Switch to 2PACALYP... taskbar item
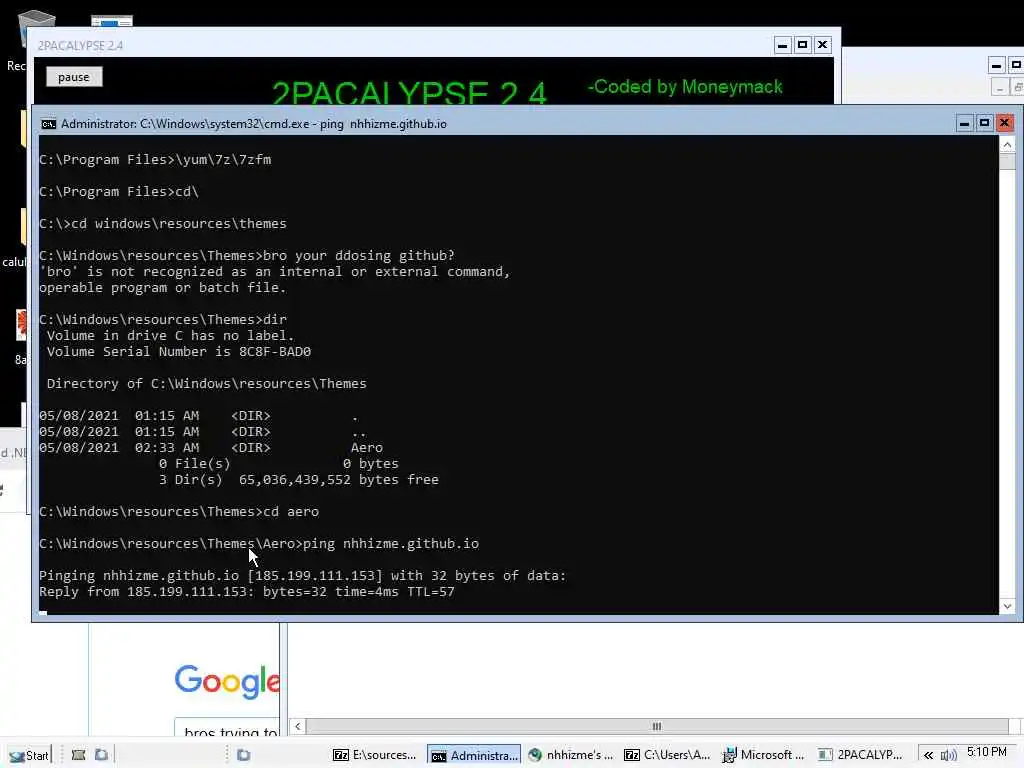 [861, 755]
